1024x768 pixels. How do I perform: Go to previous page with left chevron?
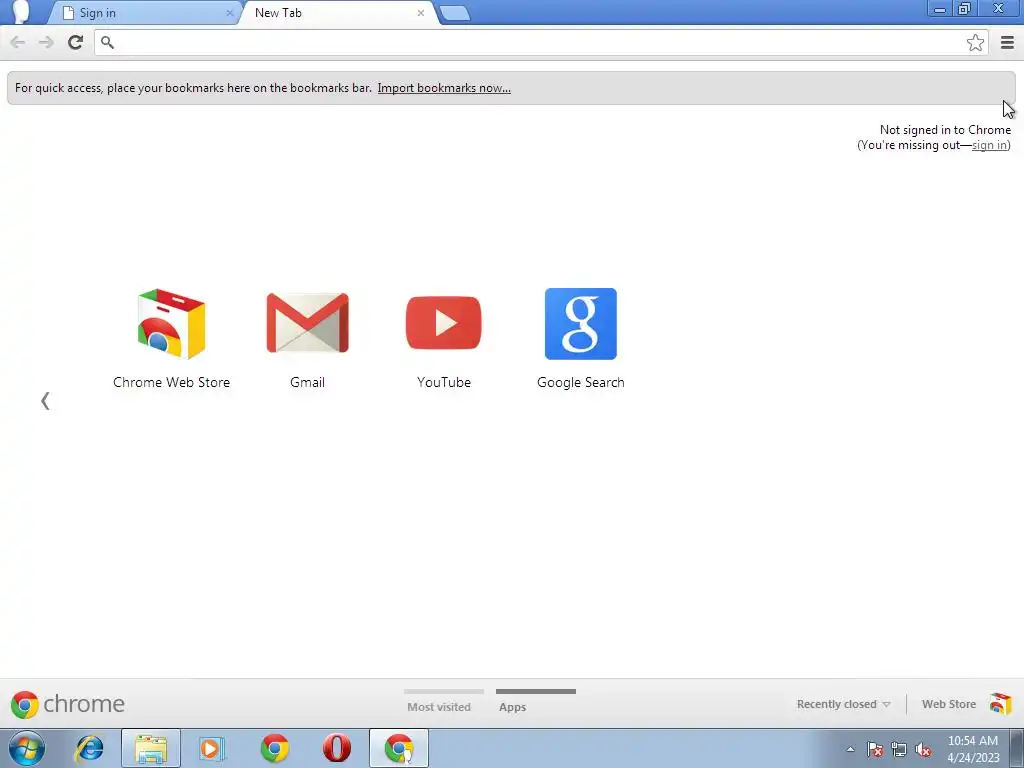click(x=45, y=401)
